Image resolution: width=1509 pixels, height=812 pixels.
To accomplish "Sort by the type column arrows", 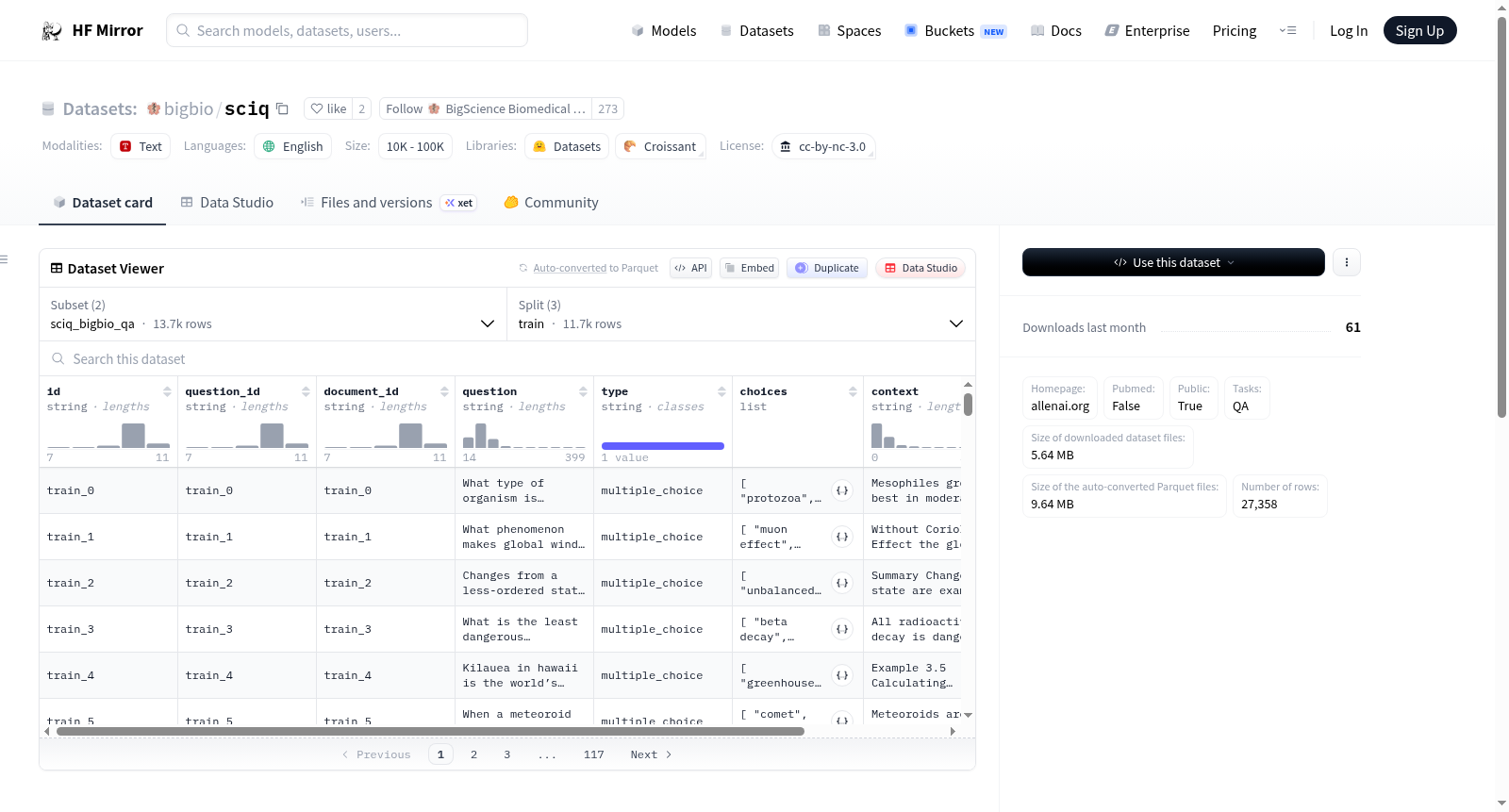I will 721,391.
